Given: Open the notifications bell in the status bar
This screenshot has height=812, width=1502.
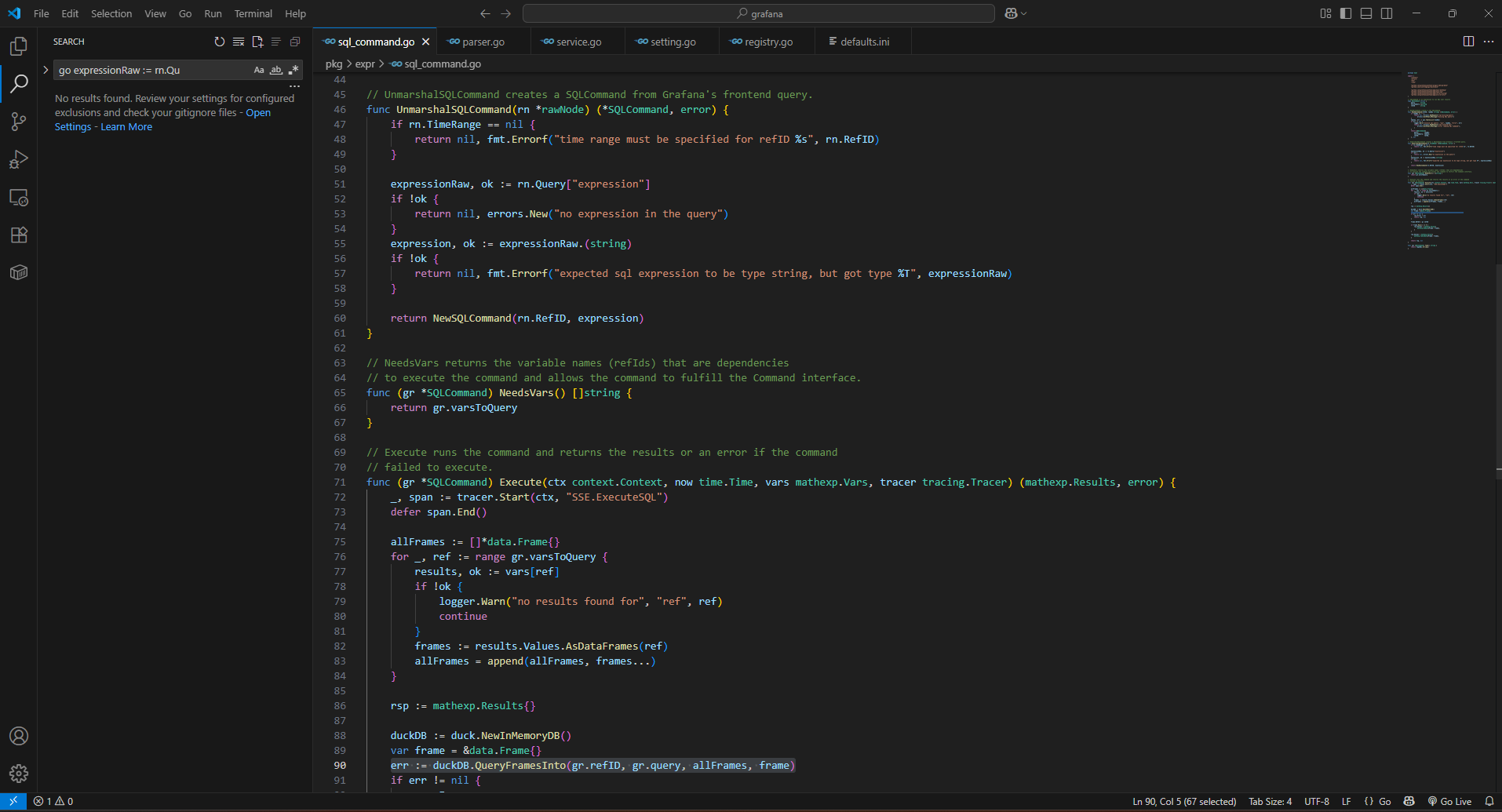Looking at the screenshot, I should click(x=1489, y=801).
